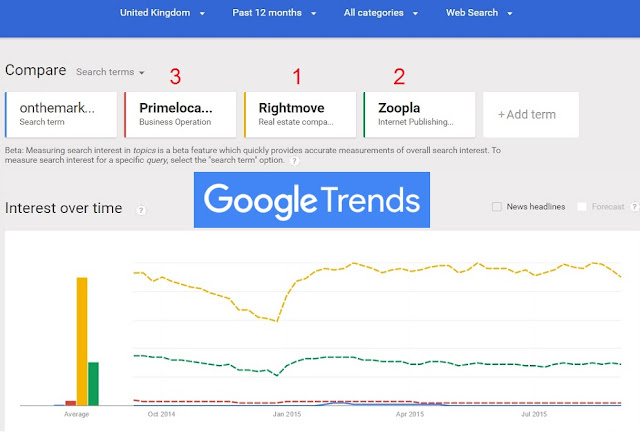Click the Add term button

(x=531, y=115)
